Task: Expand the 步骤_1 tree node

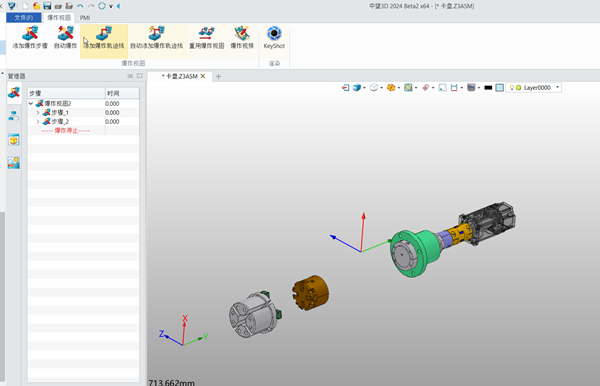Action: point(38,112)
